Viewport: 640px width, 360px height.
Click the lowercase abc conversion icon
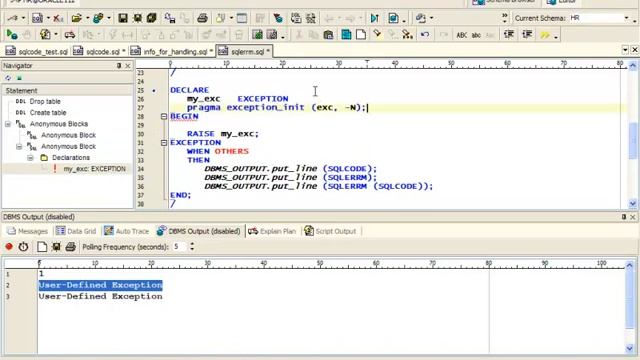tap(476, 35)
